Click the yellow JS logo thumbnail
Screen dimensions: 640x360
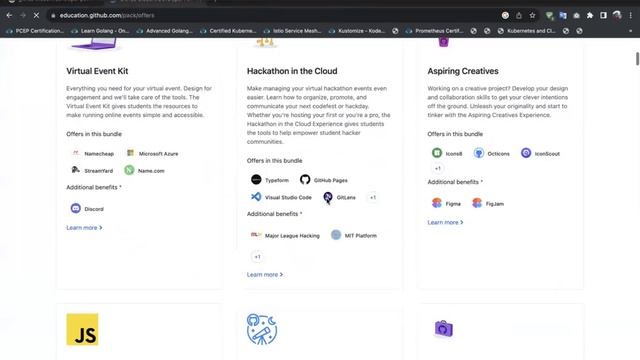82,329
